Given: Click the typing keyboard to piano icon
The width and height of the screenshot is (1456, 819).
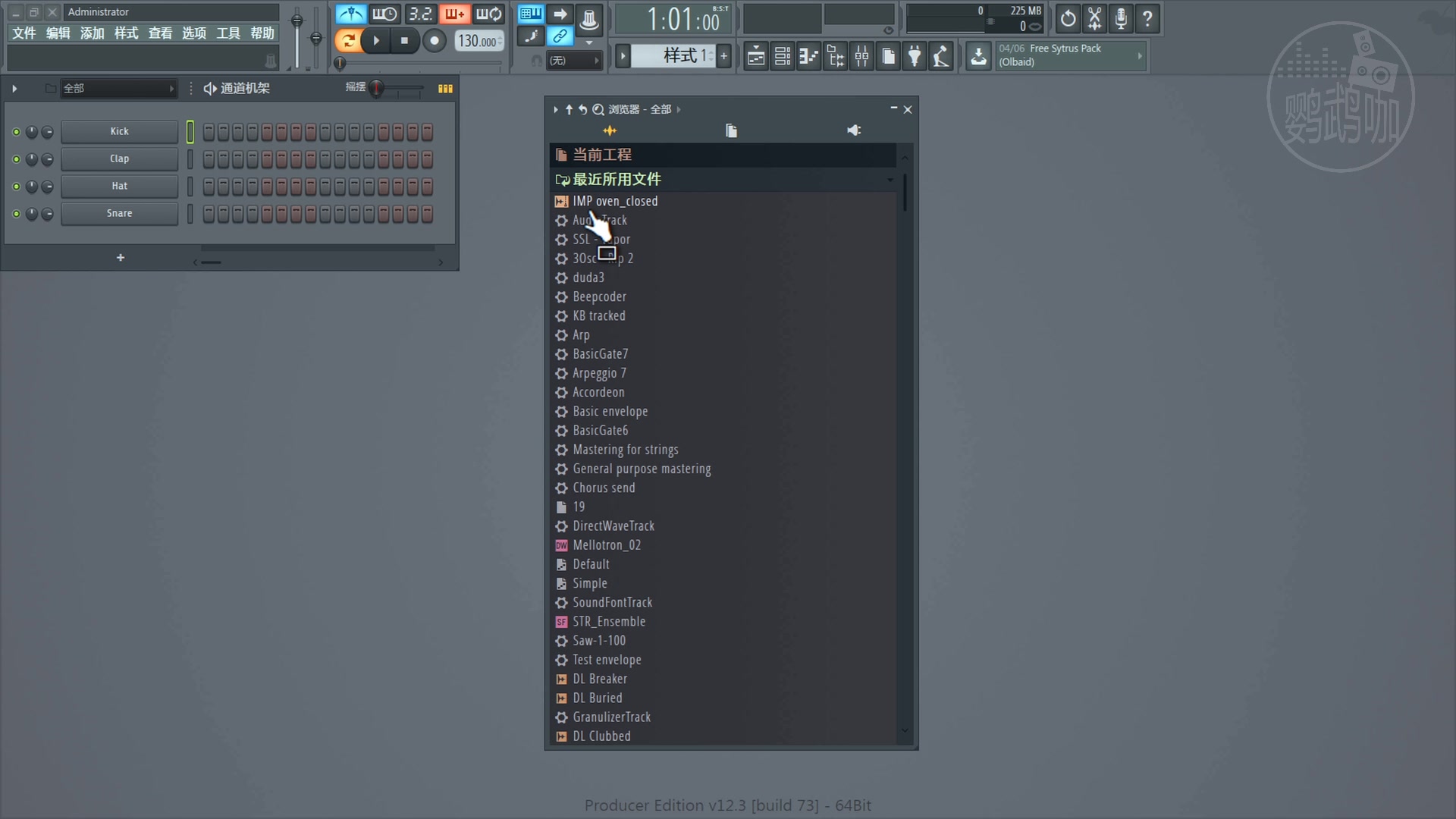Looking at the screenshot, I should coord(531,14).
